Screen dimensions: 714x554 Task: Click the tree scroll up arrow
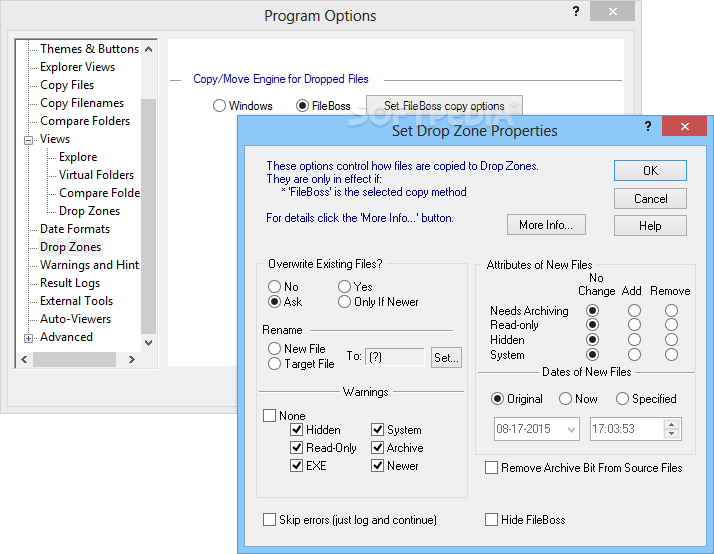[148, 49]
